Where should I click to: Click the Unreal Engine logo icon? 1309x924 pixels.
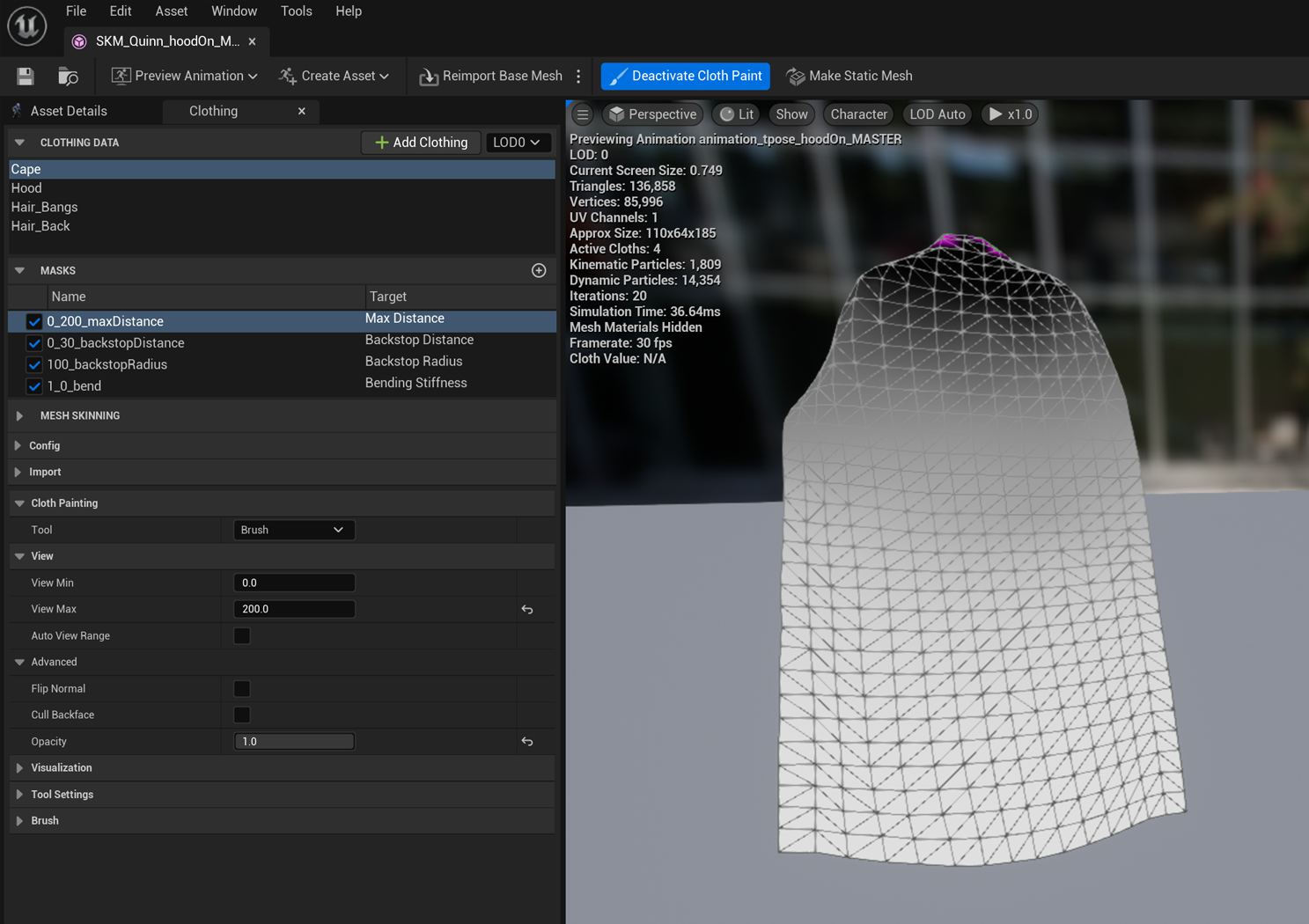[26, 26]
